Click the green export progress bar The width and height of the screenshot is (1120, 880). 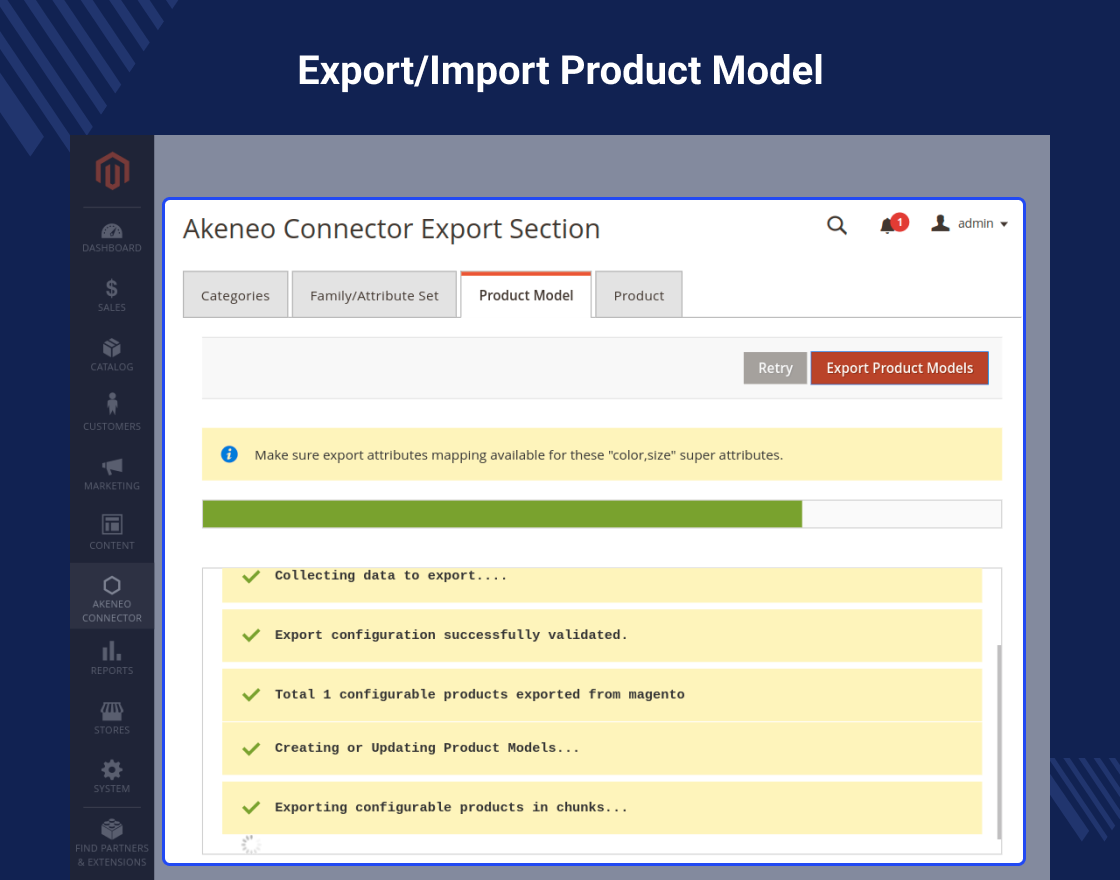(502, 514)
